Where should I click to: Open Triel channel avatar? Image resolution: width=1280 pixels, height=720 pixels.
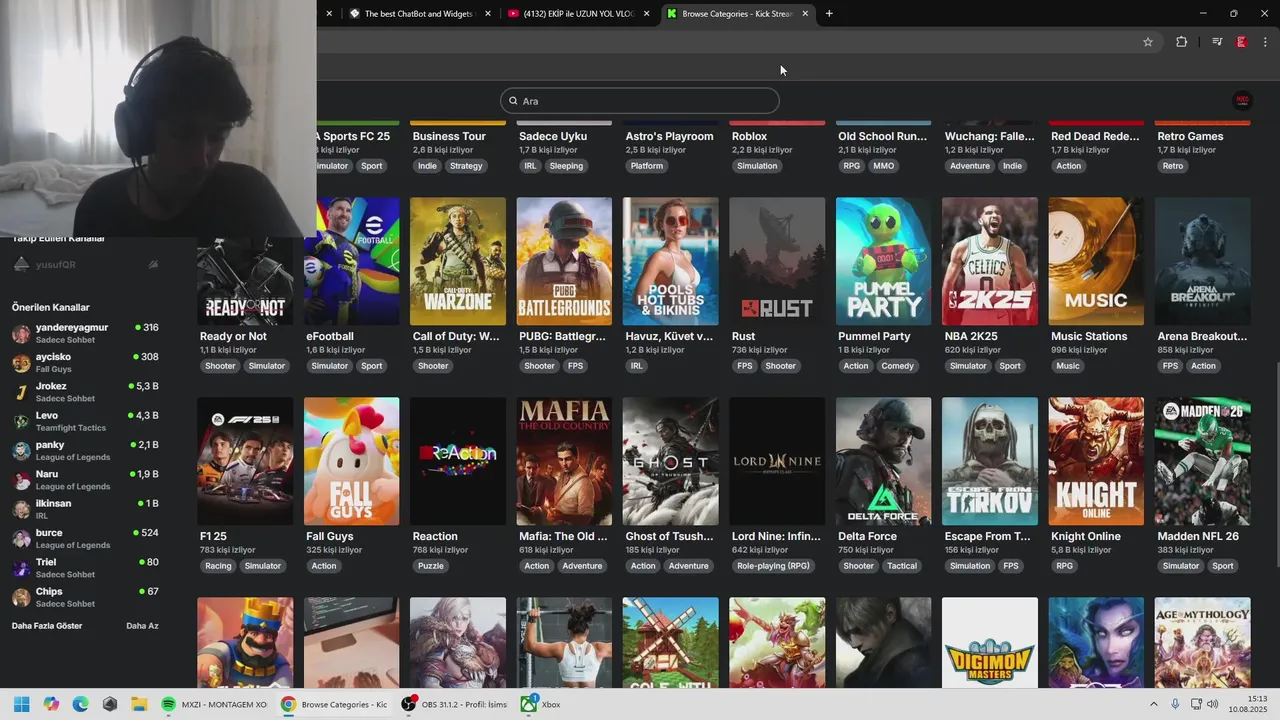click(x=21, y=568)
